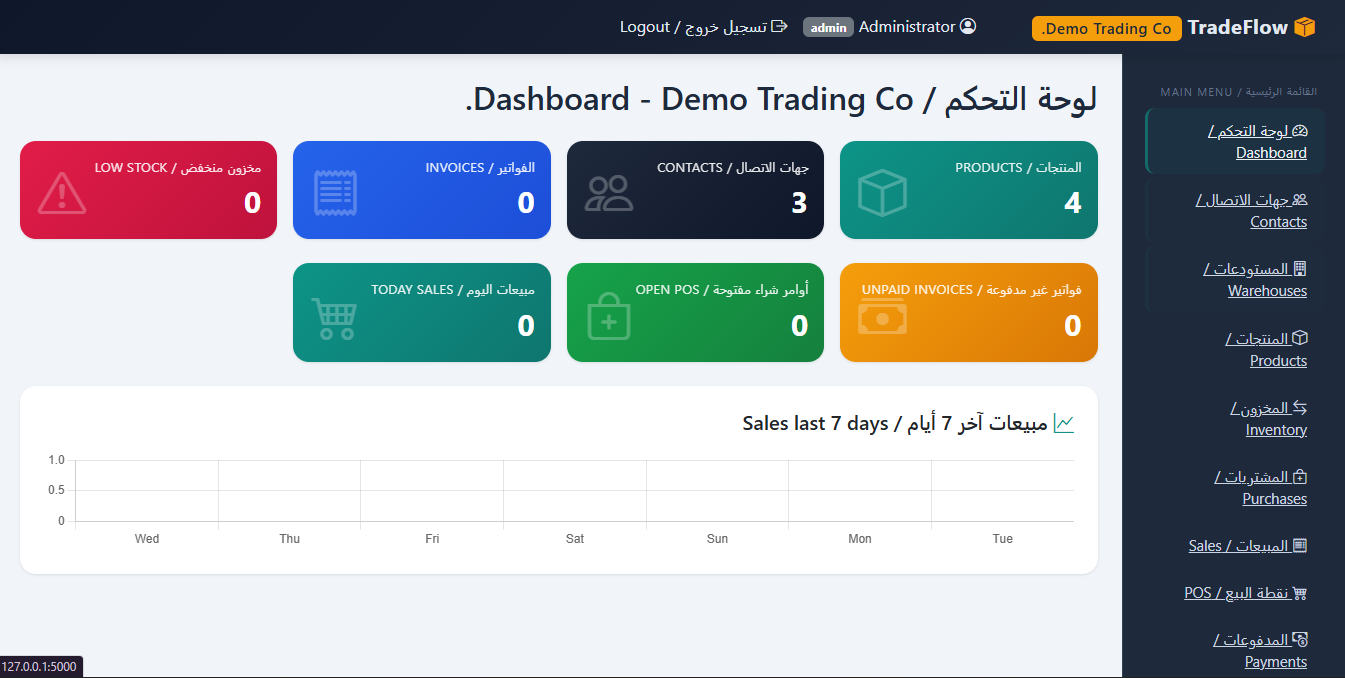Click the 127.0.0.1:5000 status text

click(x=39, y=667)
